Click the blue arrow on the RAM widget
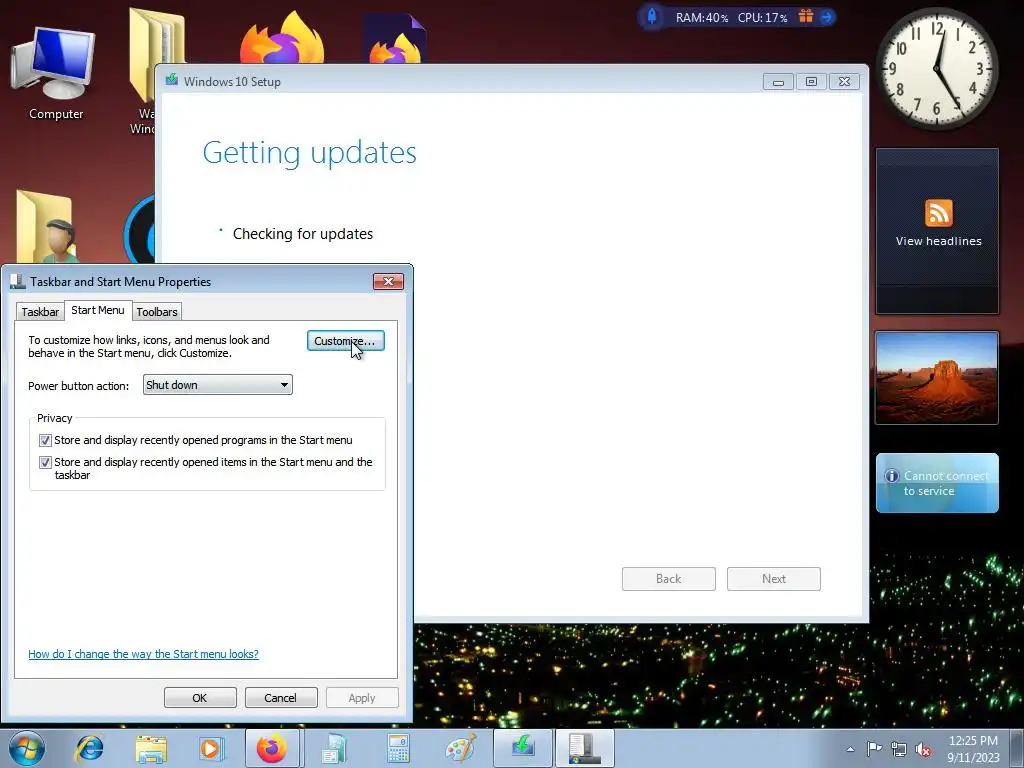The image size is (1024, 768). click(x=827, y=17)
